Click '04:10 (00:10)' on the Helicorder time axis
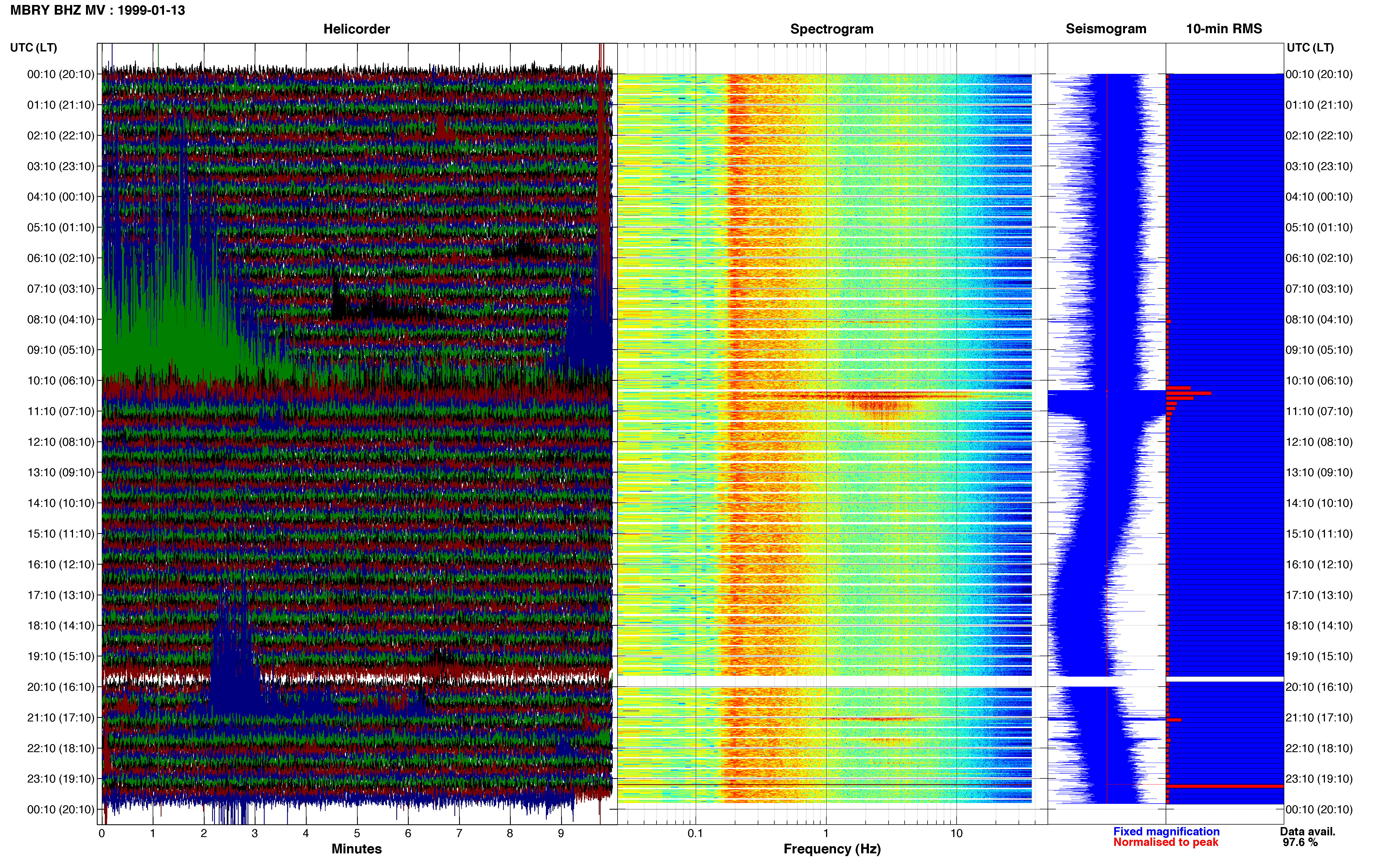The image size is (1388, 868). click(x=61, y=197)
